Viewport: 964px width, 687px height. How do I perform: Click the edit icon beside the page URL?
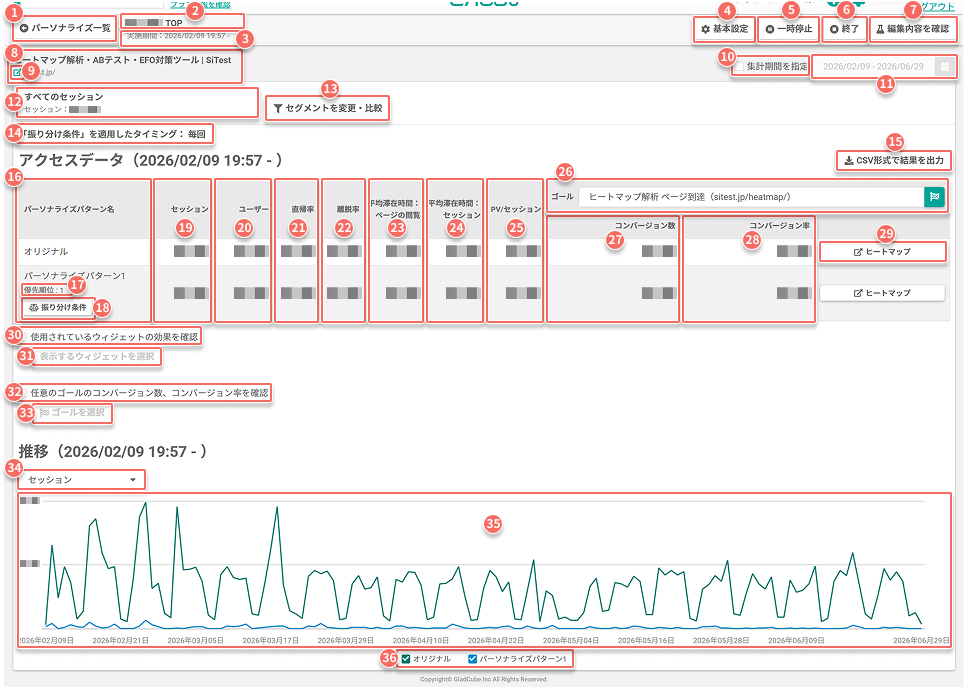(x=17, y=72)
